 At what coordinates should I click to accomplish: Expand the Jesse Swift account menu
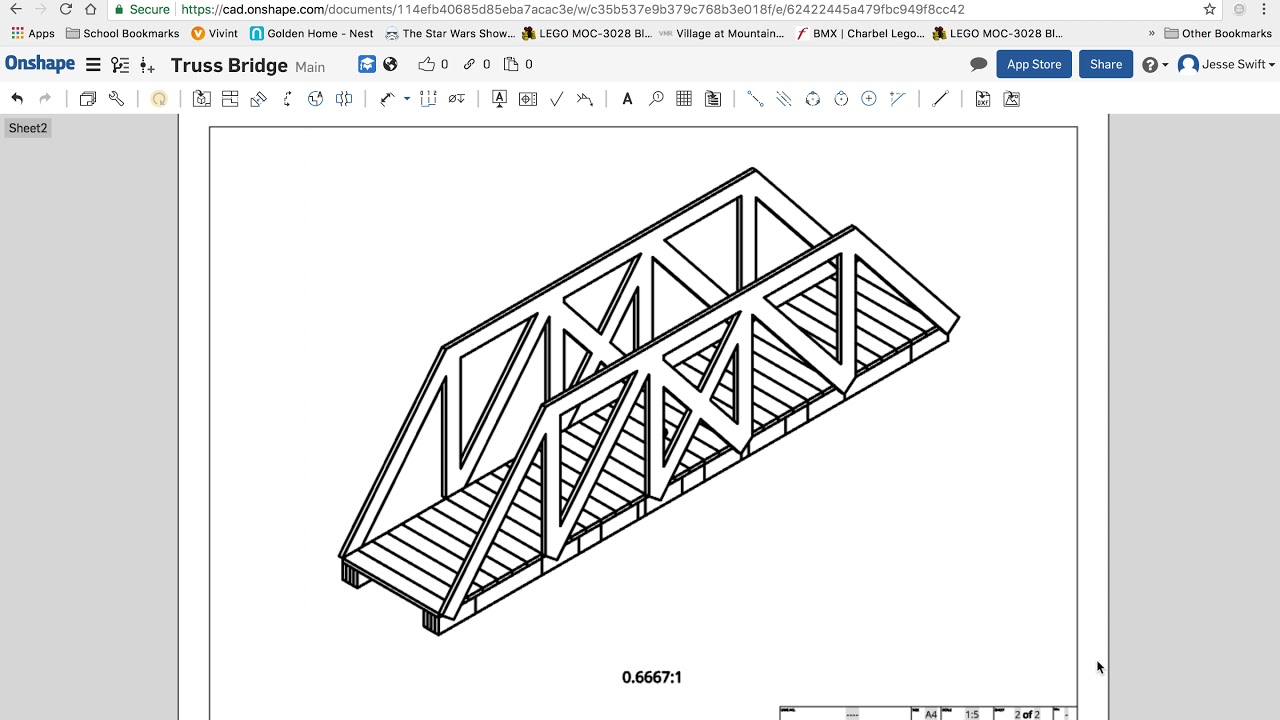tap(1226, 64)
